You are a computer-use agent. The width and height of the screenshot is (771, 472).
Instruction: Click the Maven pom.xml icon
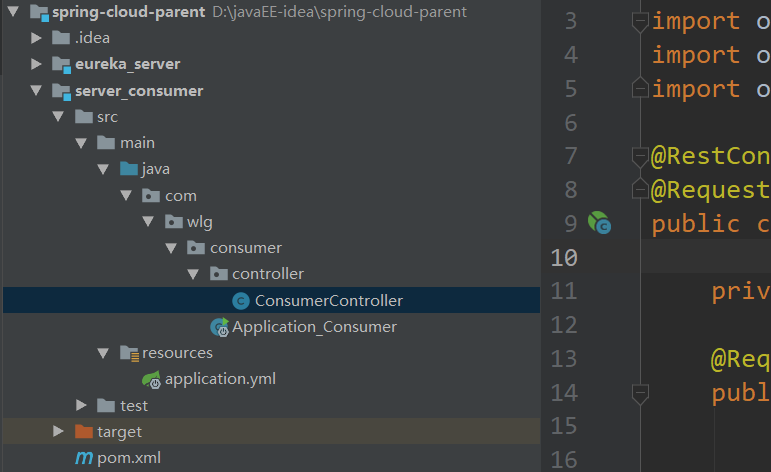tap(84, 458)
